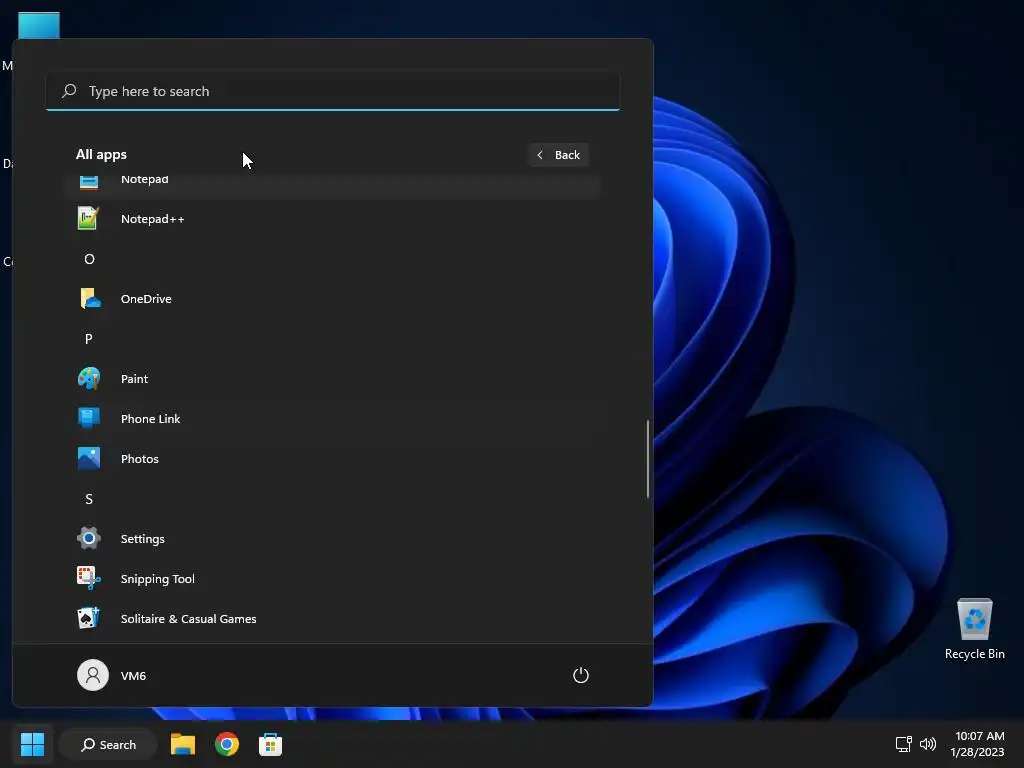Click the taskbar Search button
1024x768 pixels.
pyautogui.click(x=108, y=744)
